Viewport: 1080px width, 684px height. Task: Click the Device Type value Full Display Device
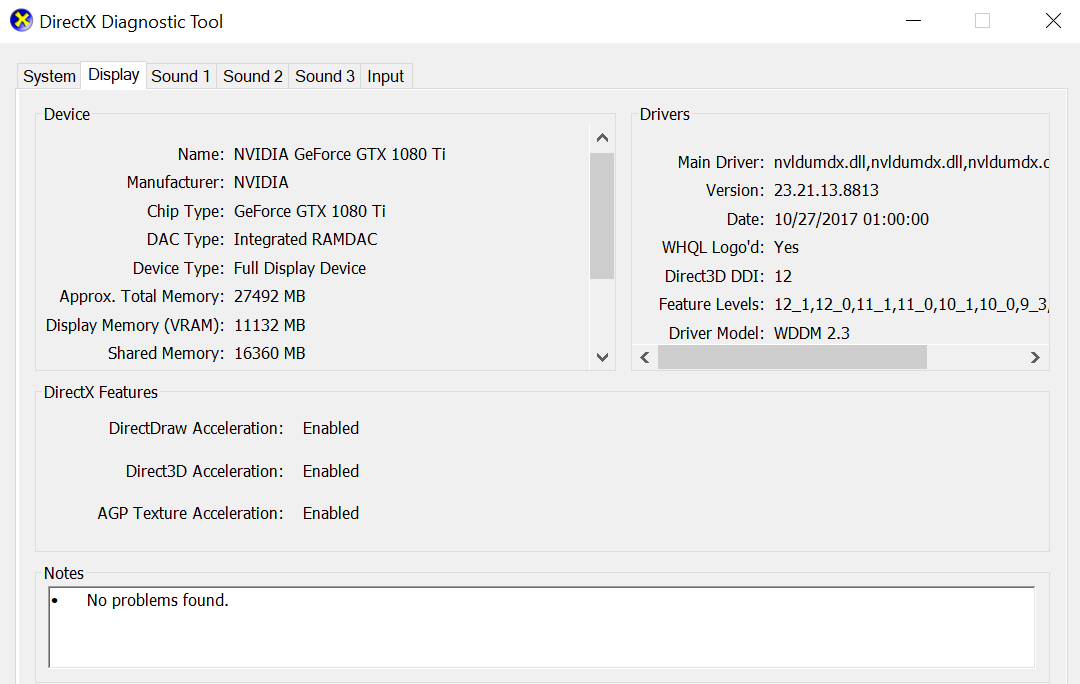pyautogui.click(x=300, y=269)
